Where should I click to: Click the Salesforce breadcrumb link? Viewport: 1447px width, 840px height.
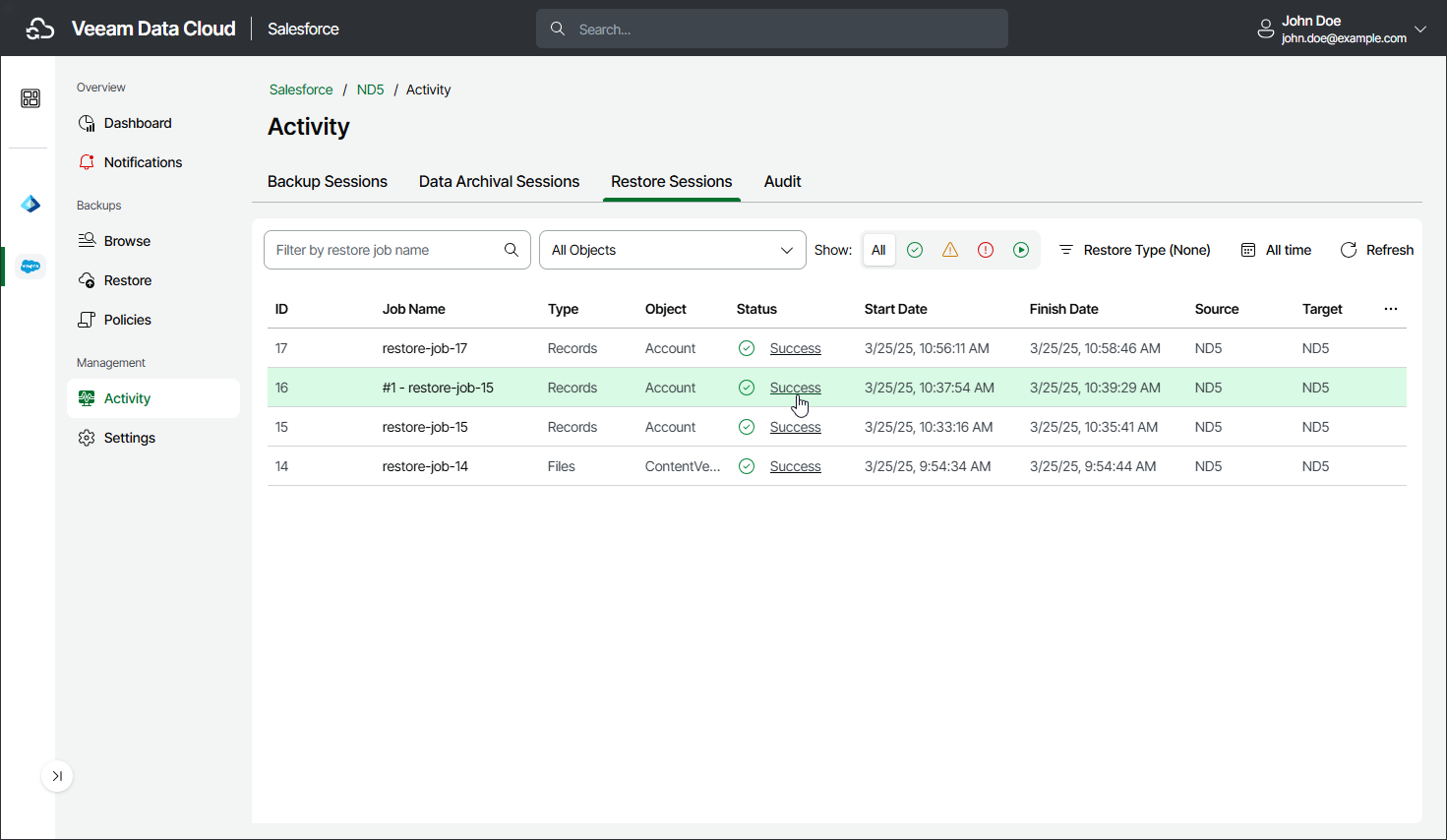coord(301,90)
